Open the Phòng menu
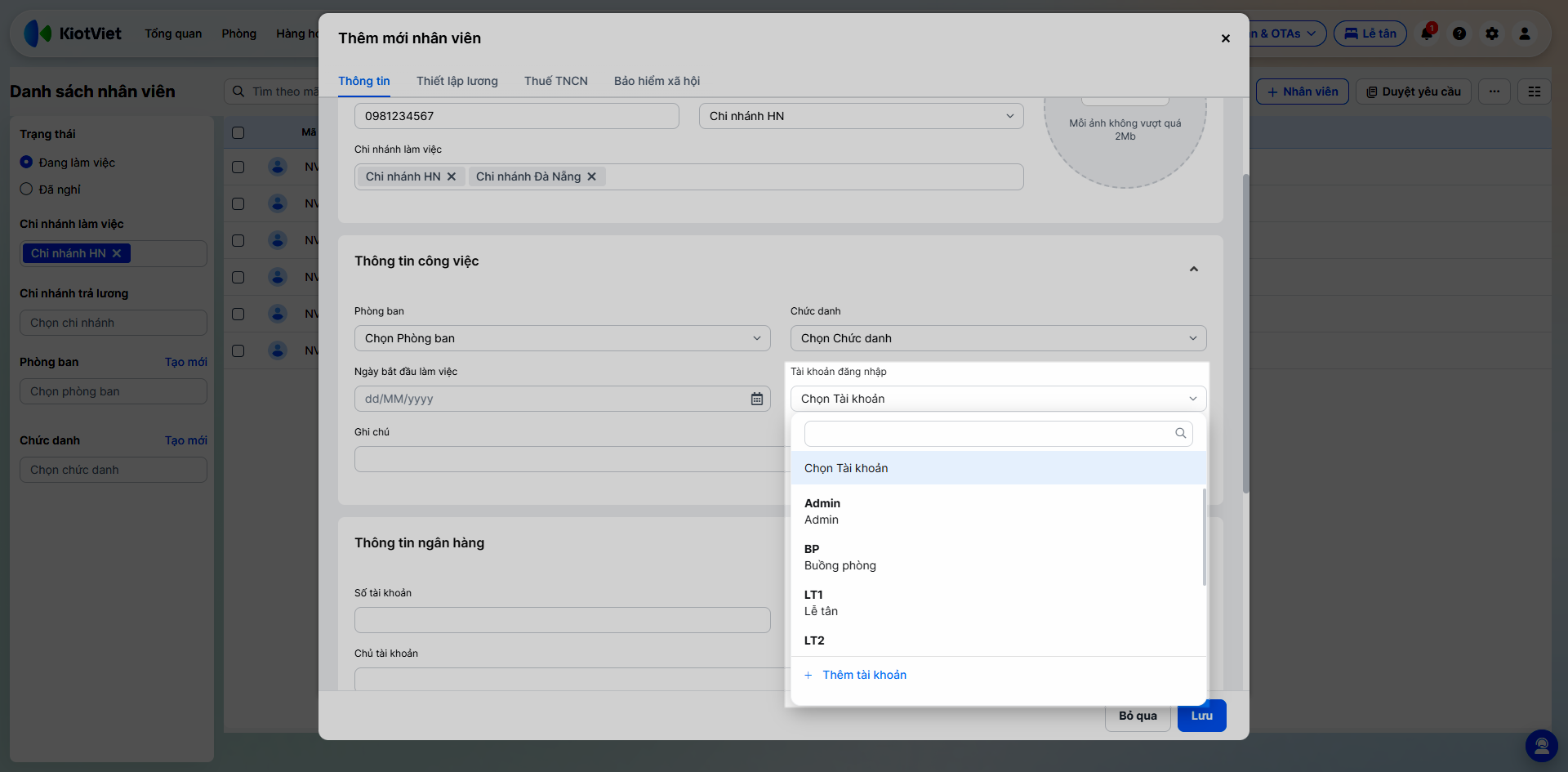 [x=239, y=33]
